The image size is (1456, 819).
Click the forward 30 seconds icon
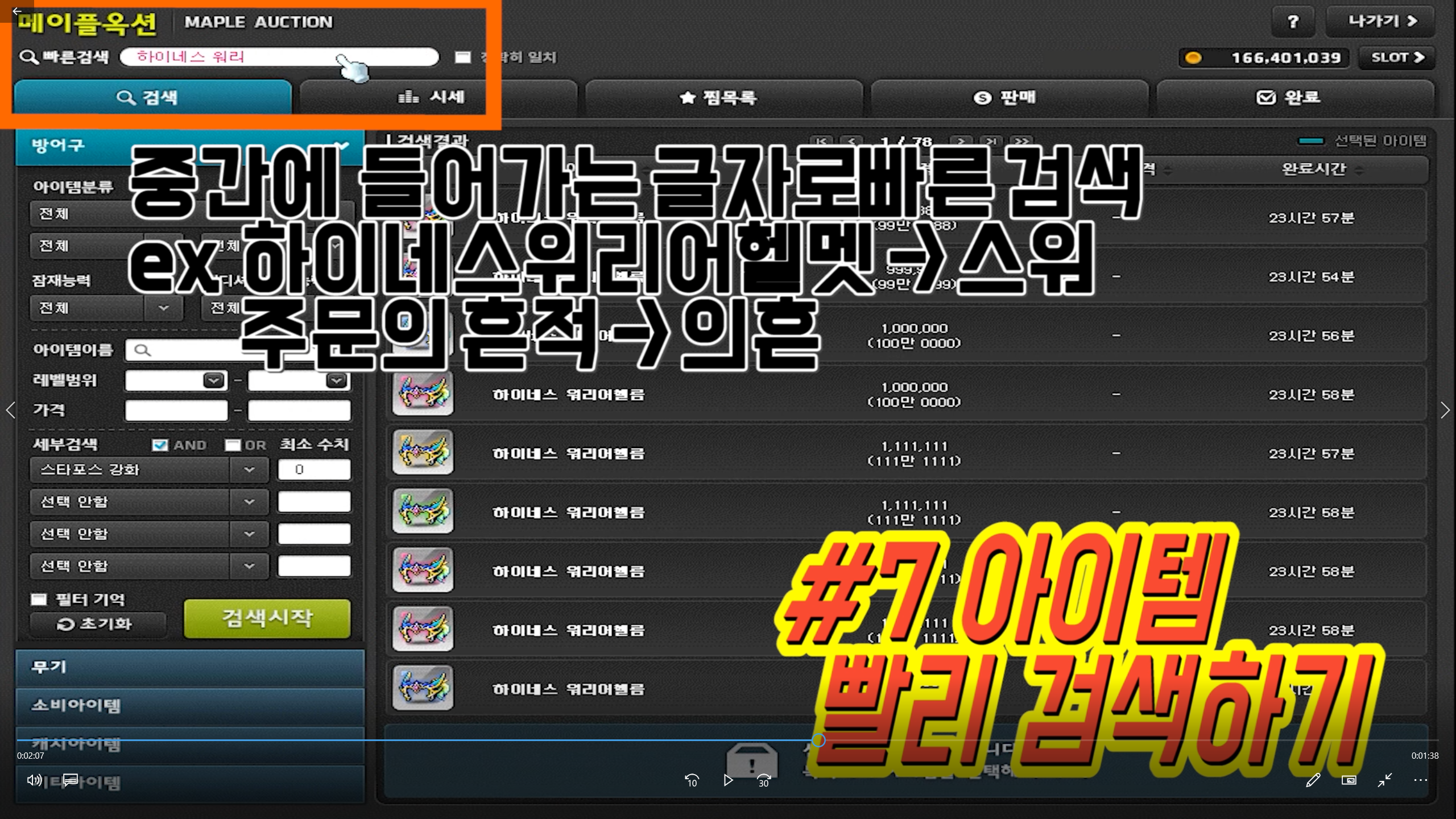pos(763,781)
